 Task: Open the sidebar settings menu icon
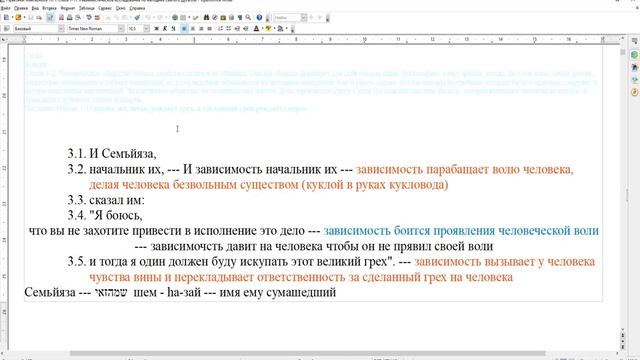coord(634,41)
